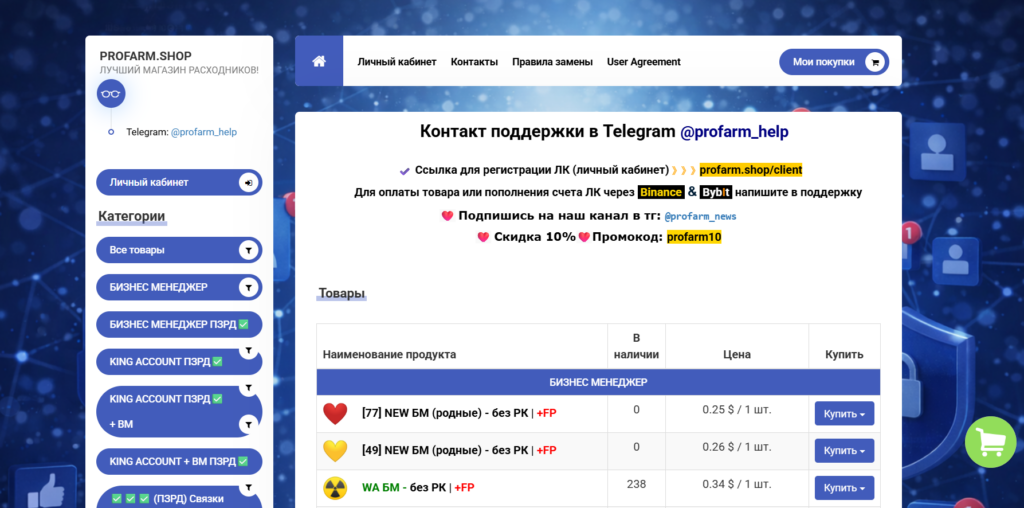Open Правила замены in the top menu
This screenshot has width=1024, height=508.
pos(552,62)
